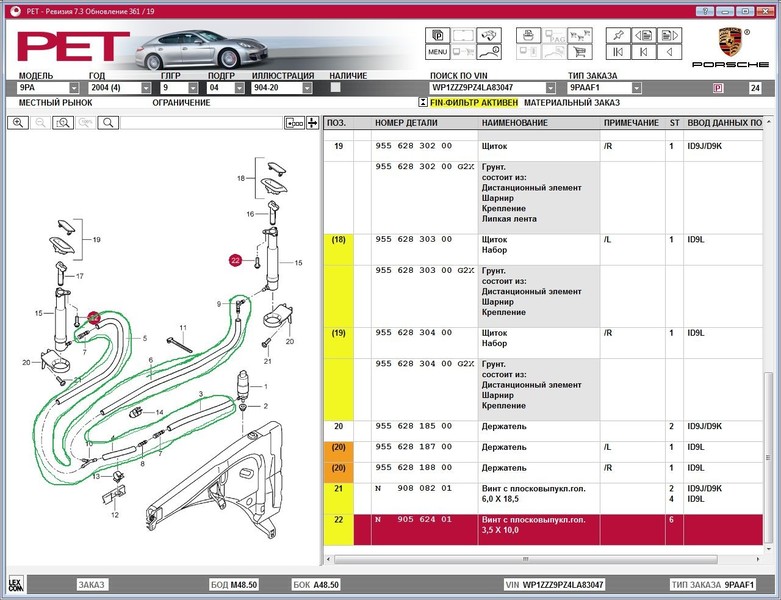
Task: Expand the ГОД dropdown
Action: (x=145, y=88)
